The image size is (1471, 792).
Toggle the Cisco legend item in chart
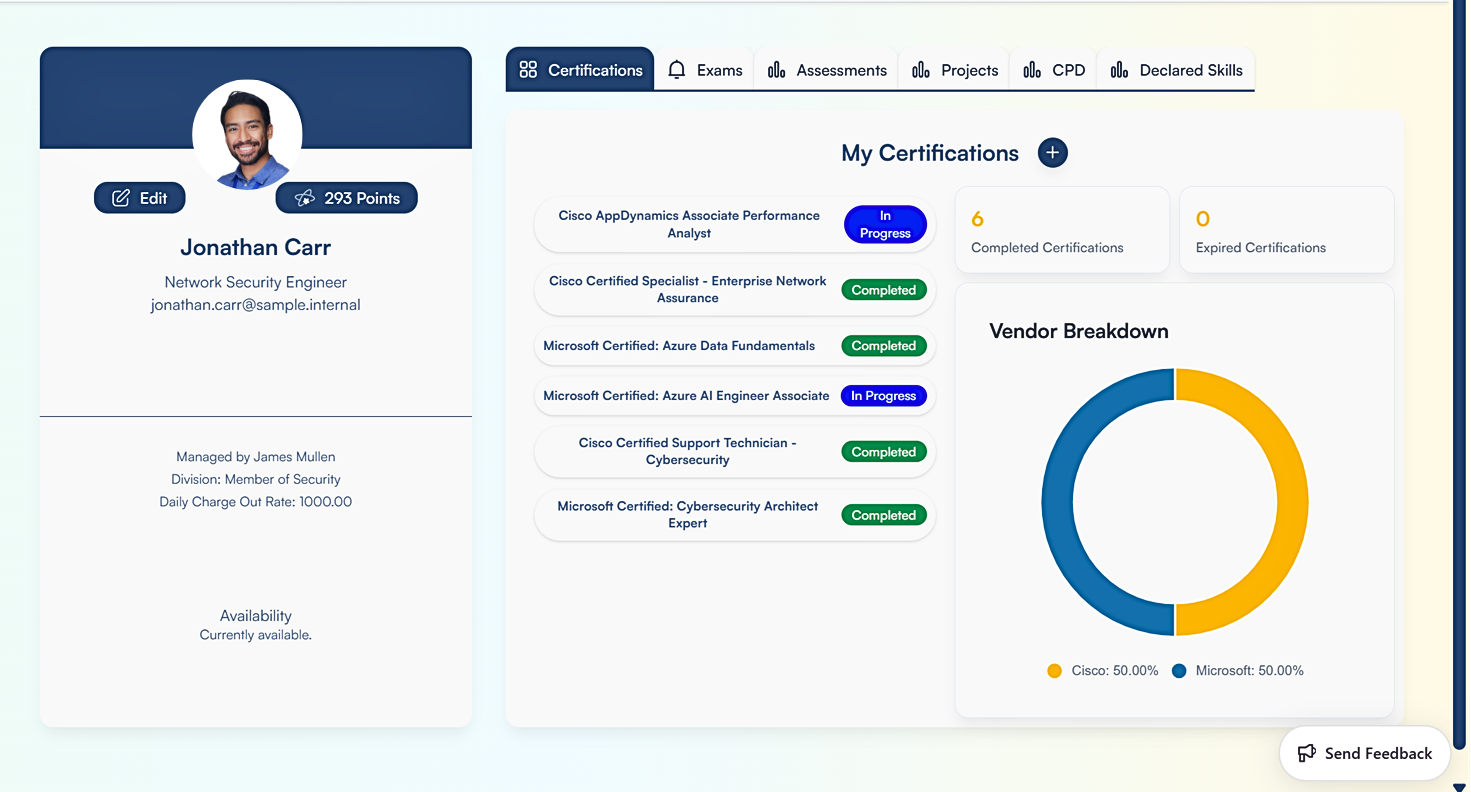[1102, 671]
